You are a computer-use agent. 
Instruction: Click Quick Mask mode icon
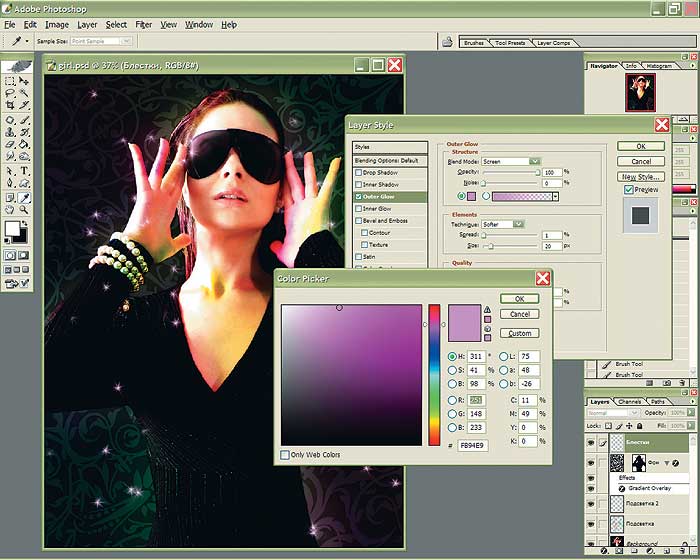click(23, 255)
